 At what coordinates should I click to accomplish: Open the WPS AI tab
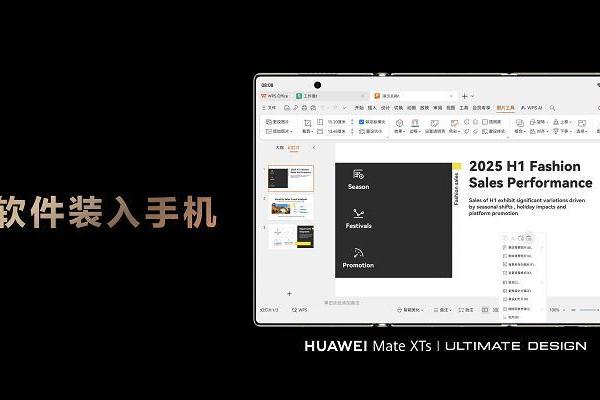[x=532, y=108]
